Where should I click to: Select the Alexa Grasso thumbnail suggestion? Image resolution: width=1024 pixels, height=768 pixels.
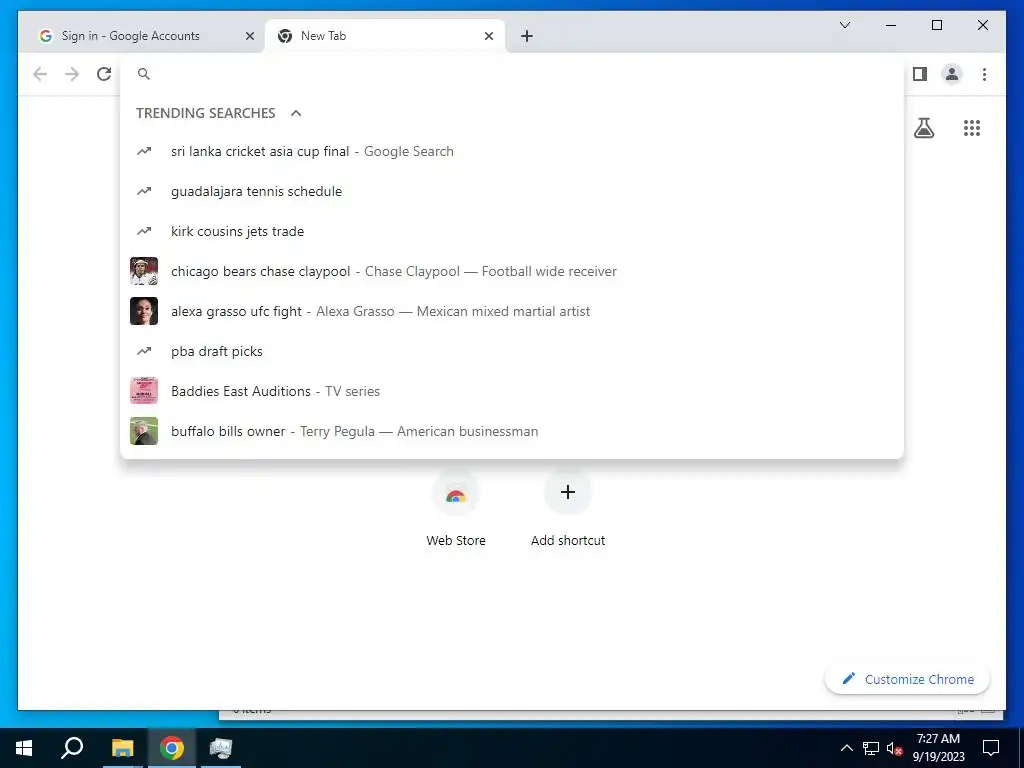point(144,311)
